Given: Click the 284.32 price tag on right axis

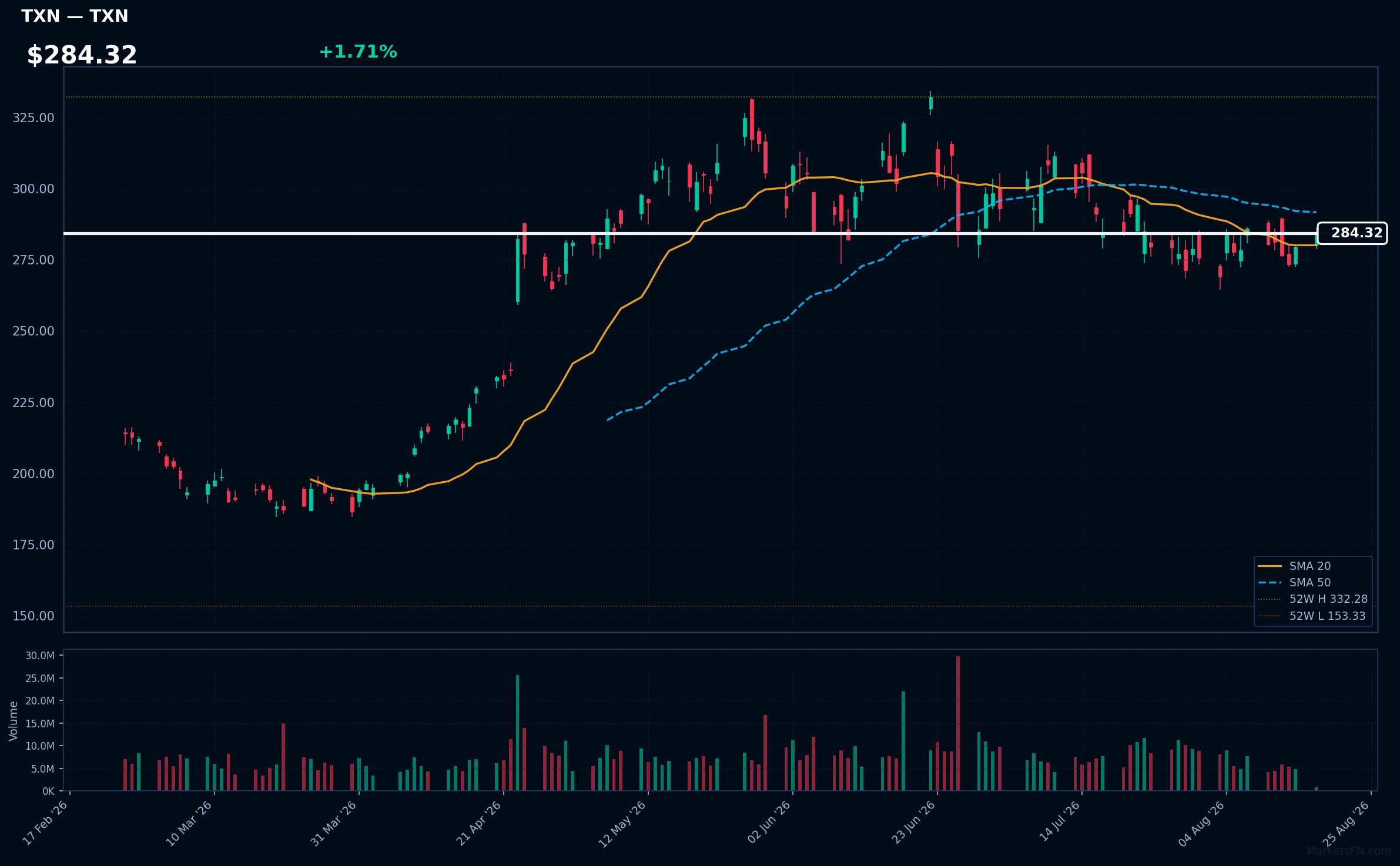Looking at the screenshot, I should coord(1352,233).
